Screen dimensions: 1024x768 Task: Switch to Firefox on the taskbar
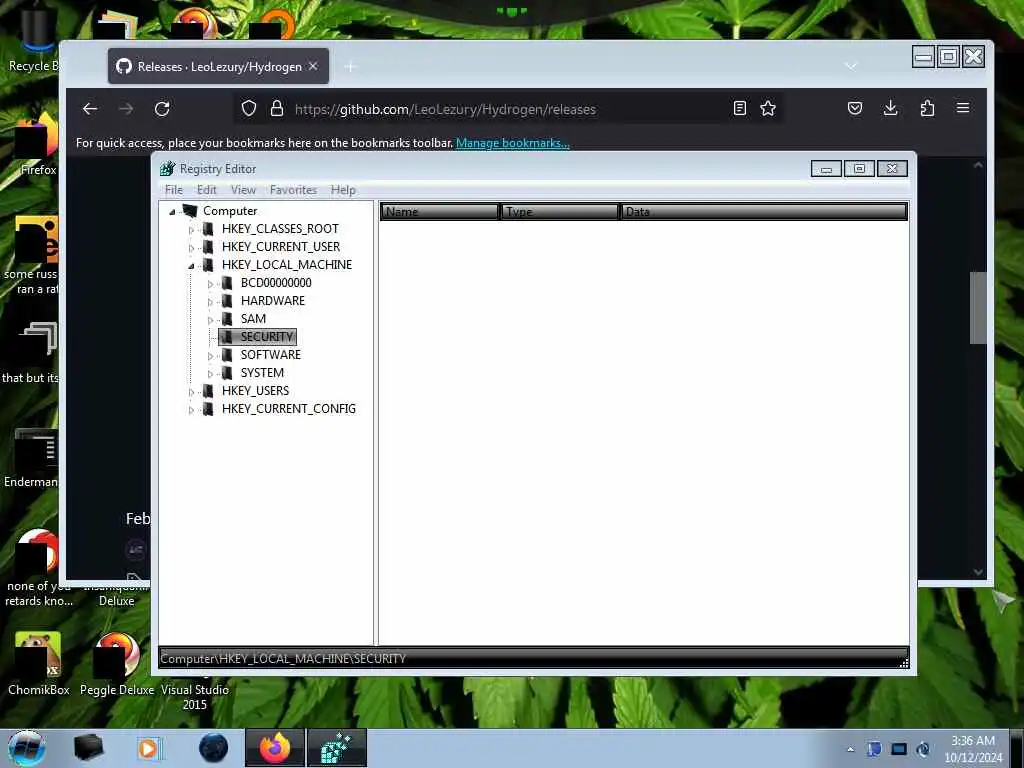coord(275,748)
